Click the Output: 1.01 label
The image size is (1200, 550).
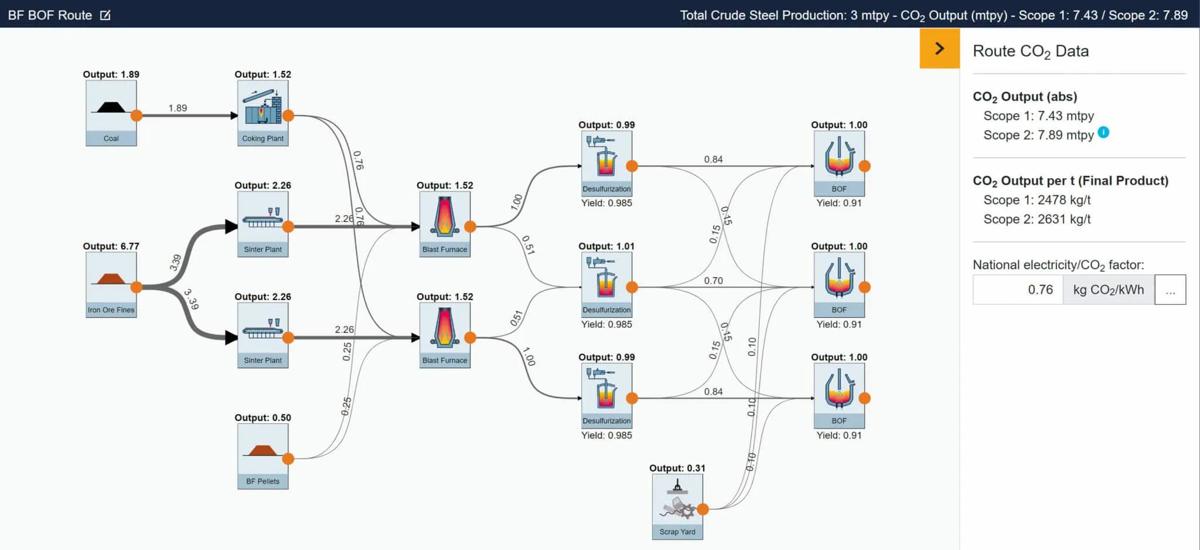(x=607, y=246)
